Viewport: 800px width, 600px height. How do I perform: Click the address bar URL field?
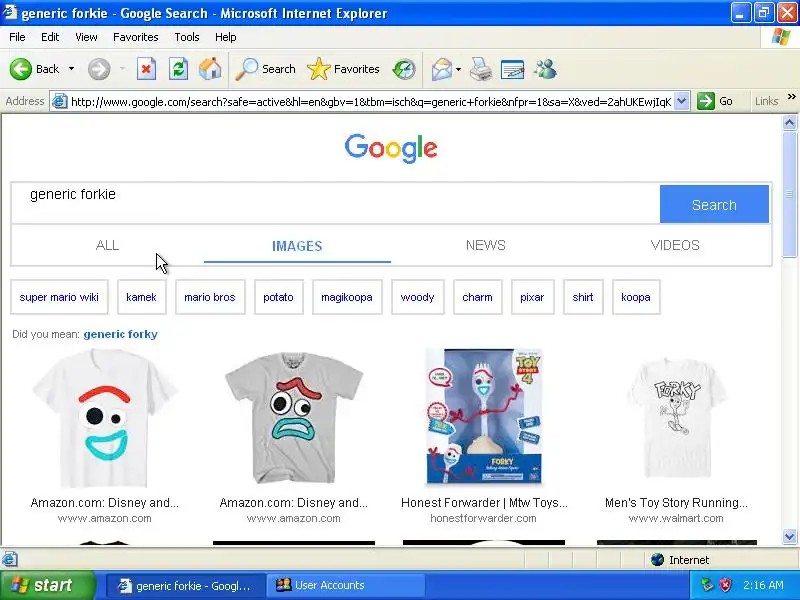(x=370, y=102)
